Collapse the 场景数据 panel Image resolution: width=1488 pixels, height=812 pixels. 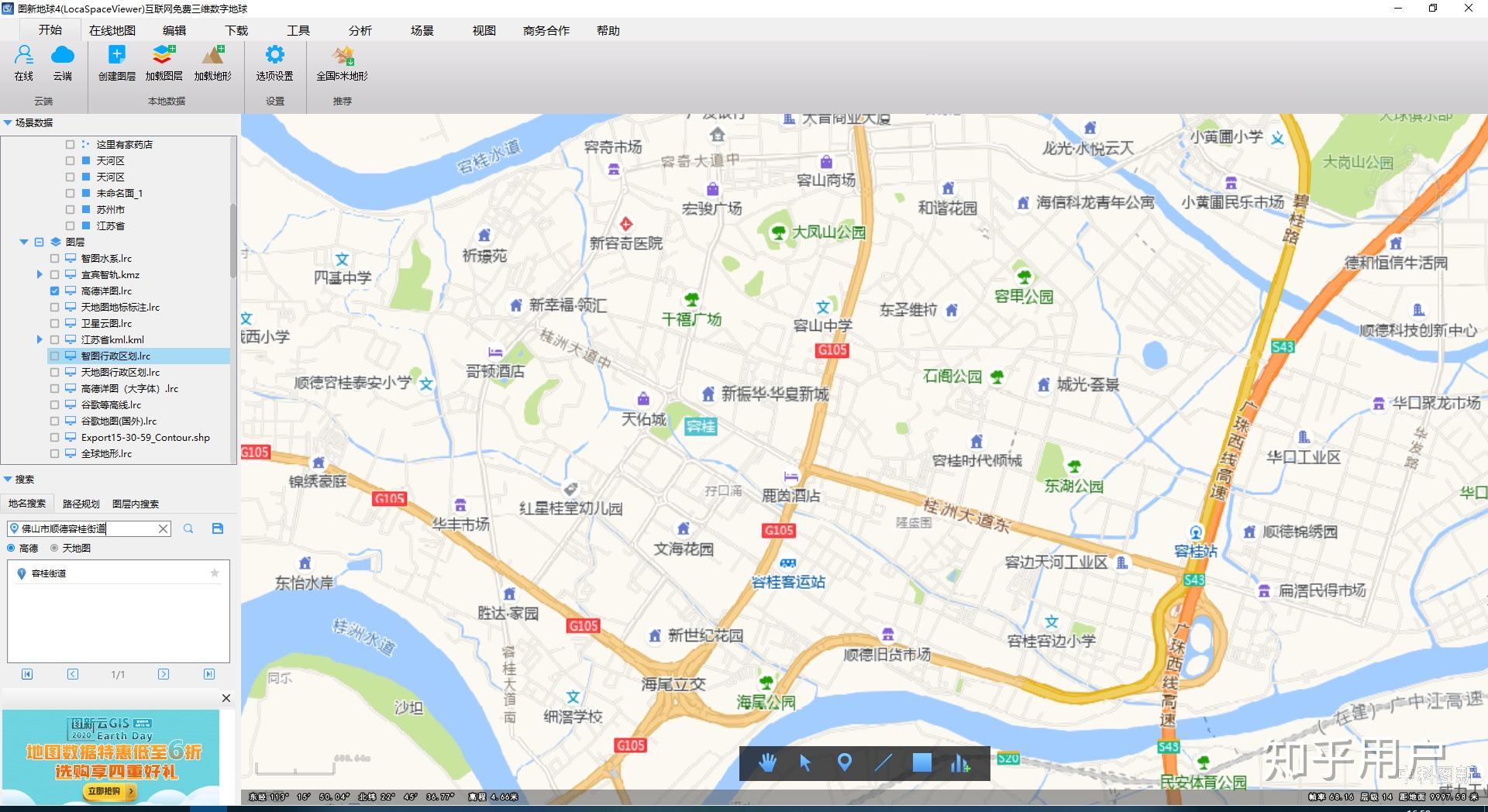8,122
